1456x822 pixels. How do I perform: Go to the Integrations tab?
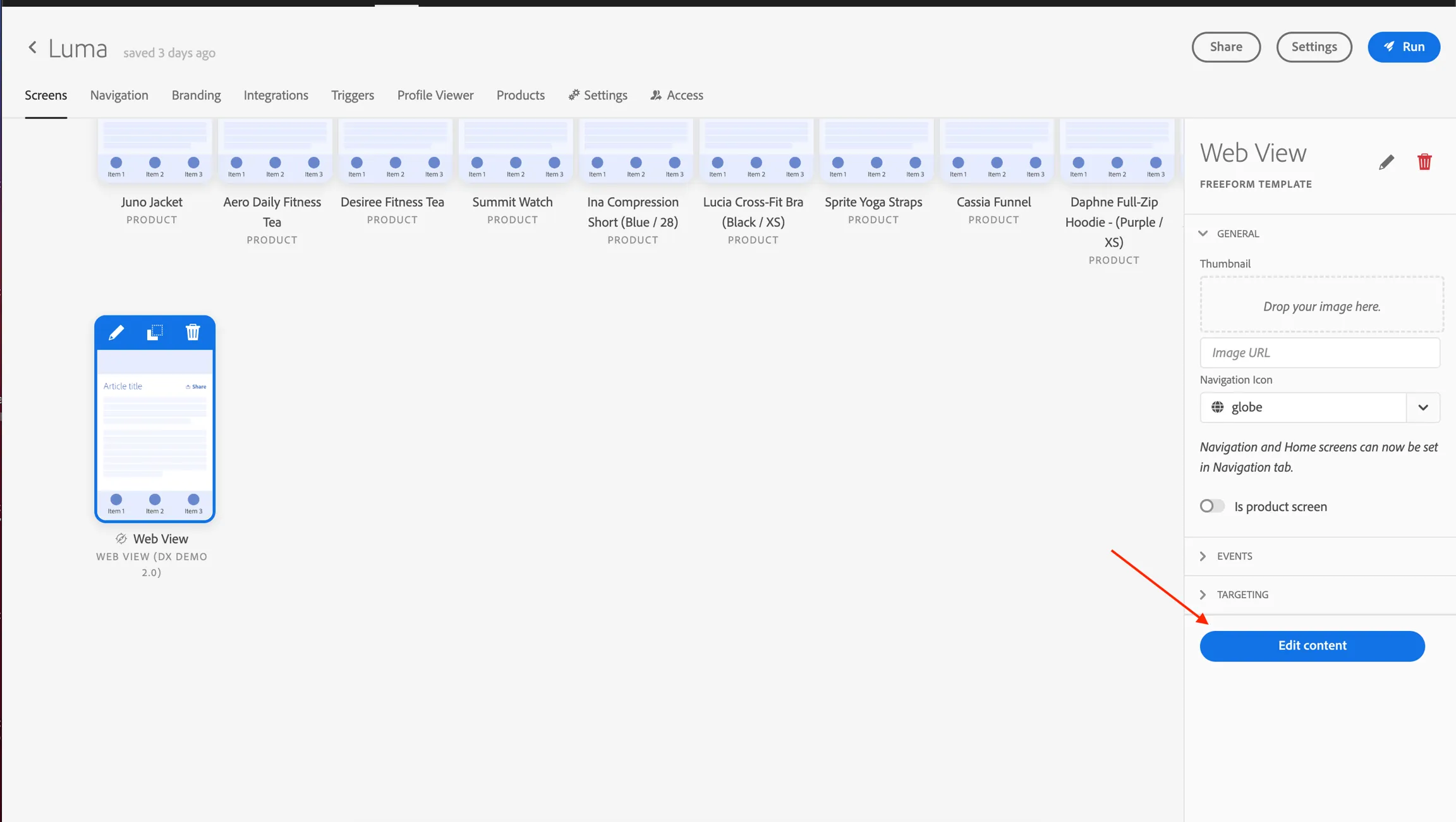pyautogui.click(x=276, y=95)
